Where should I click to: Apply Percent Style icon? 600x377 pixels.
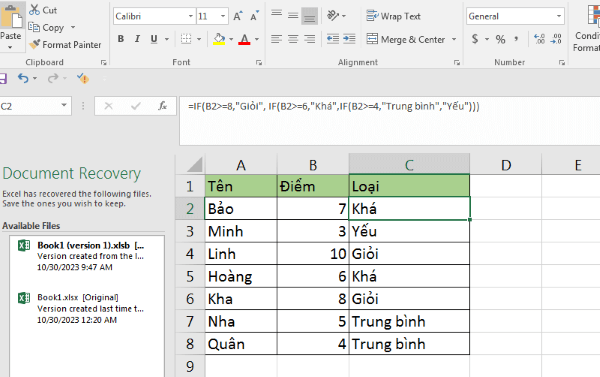tap(501, 39)
